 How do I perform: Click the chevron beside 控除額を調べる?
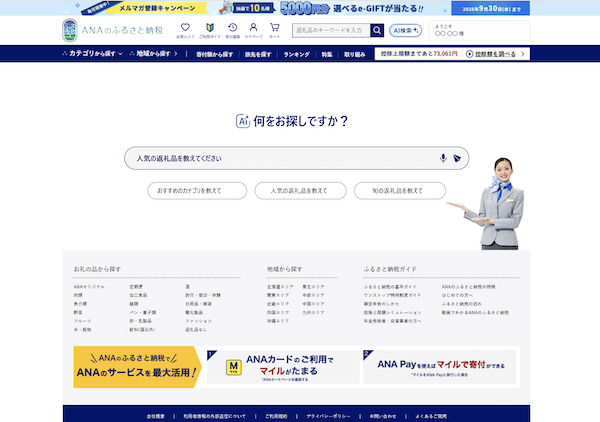pos(523,54)
